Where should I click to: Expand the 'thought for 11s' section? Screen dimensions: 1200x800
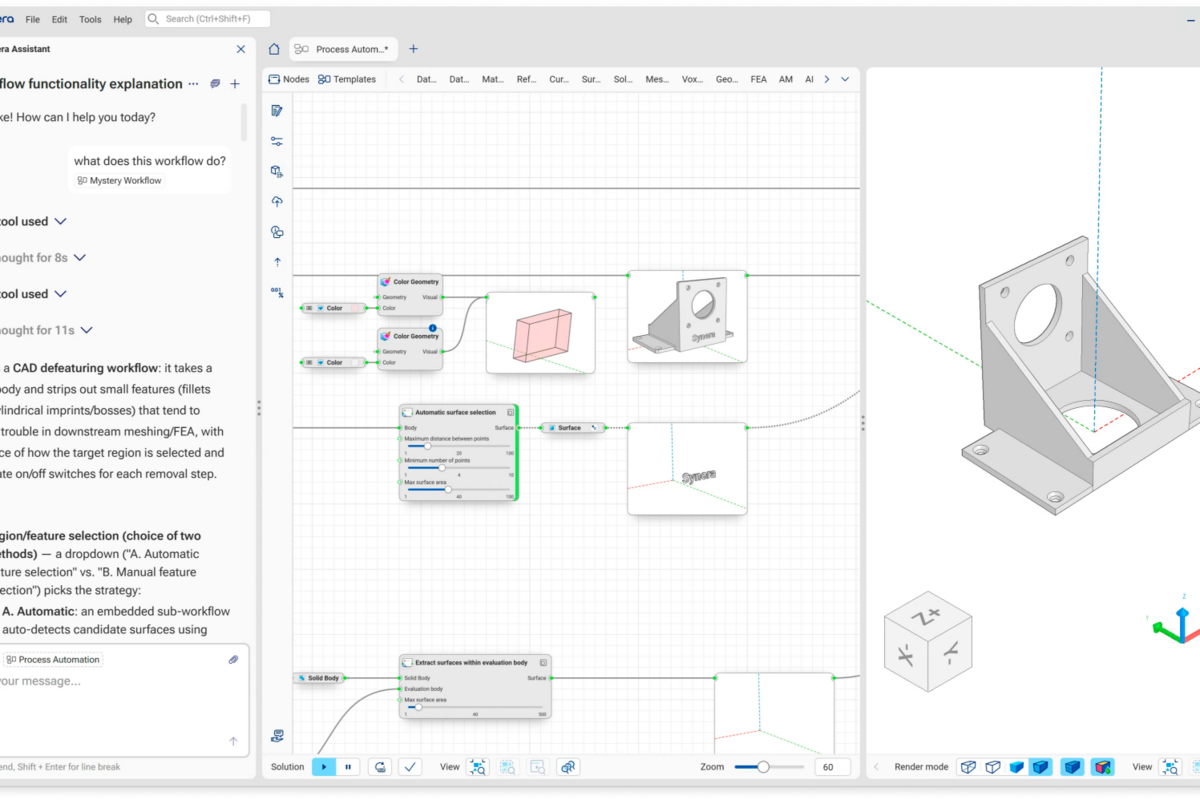click(x=87, y=330)
